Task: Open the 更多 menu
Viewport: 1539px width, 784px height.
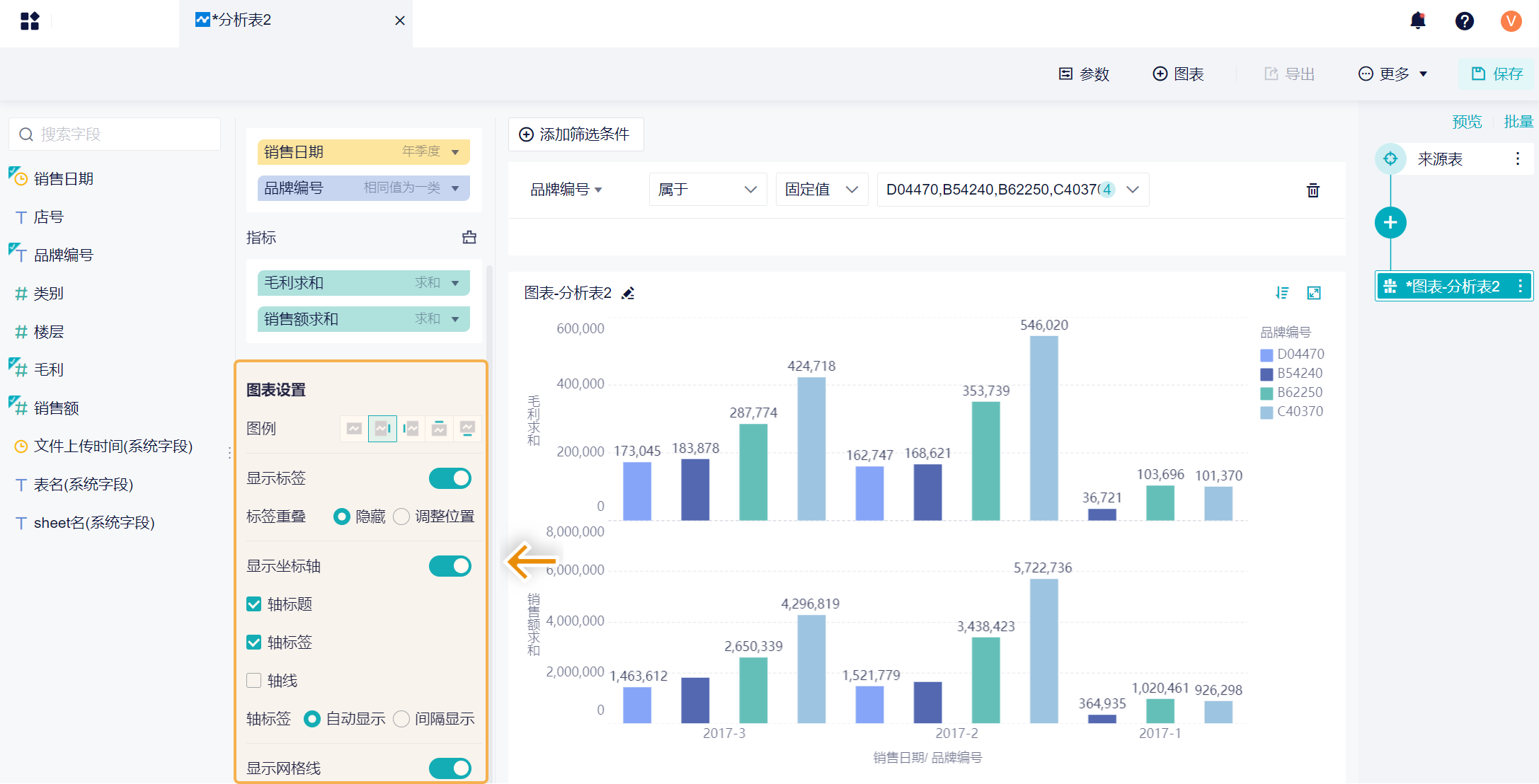Action: 1392,74
